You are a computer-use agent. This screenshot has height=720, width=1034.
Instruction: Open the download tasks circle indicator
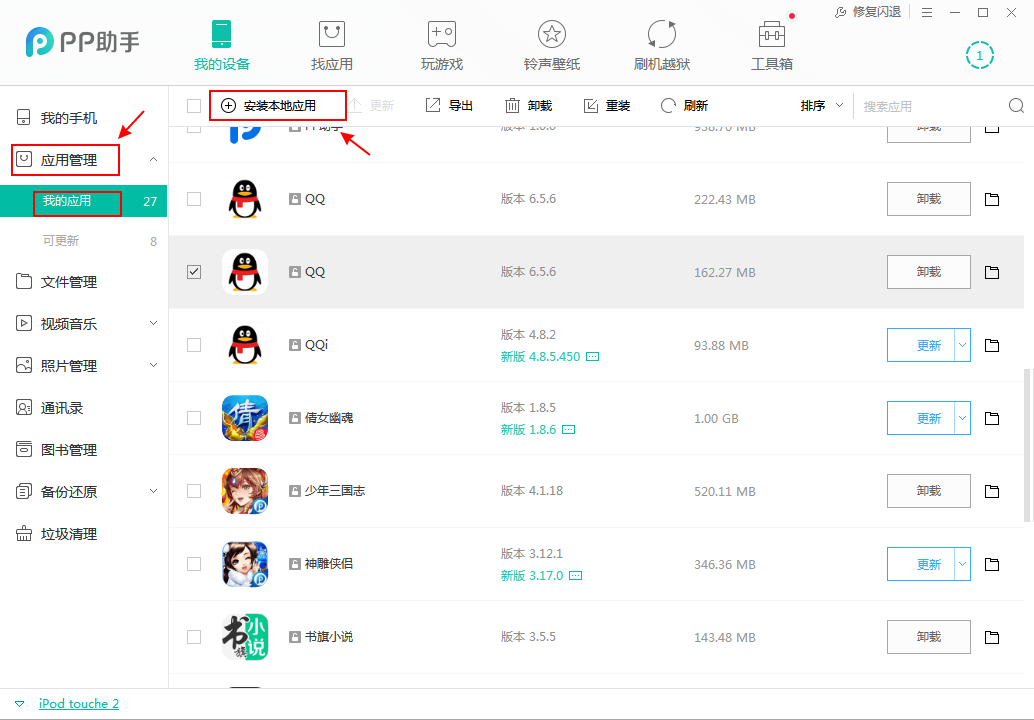979,55
